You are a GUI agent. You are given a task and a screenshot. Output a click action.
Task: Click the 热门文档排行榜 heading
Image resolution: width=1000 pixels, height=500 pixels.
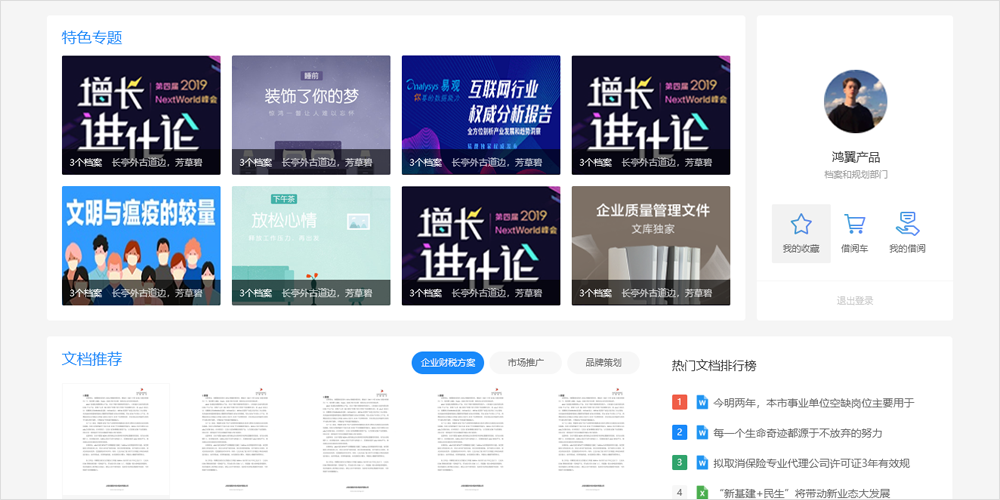point(714,366)
